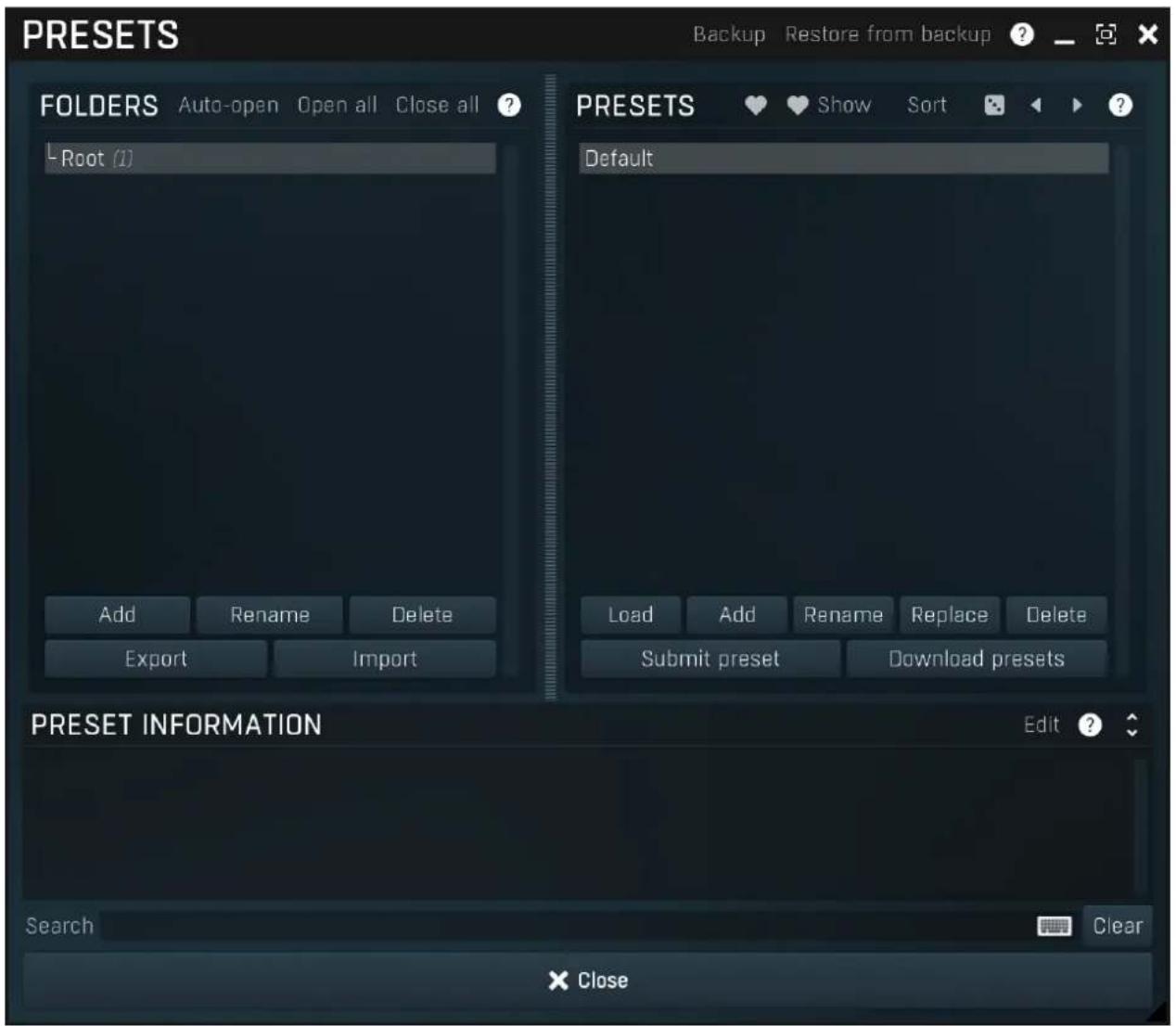Click the presets list vertical scrollbar
The image size is (1176, 1026).
click(1123, 408)
